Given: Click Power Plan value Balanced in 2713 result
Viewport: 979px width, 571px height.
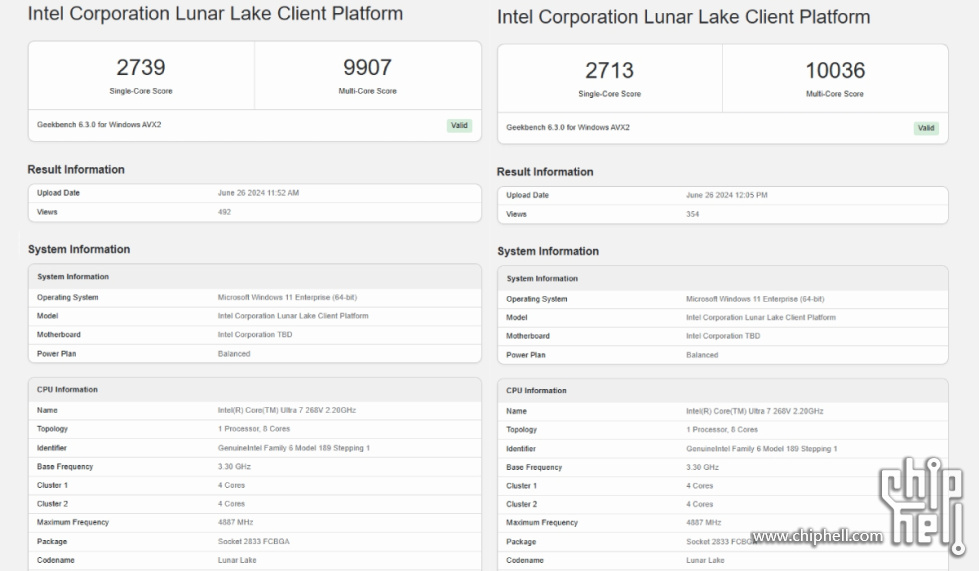Looking at the screenshot, I should pos(702,355).
